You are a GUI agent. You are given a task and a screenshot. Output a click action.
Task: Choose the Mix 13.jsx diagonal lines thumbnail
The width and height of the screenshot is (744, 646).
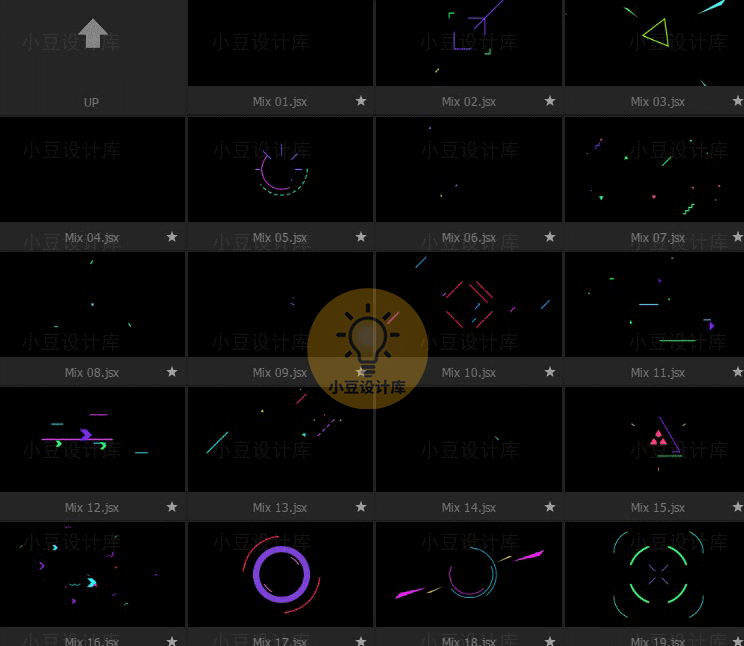pos(280,440)
